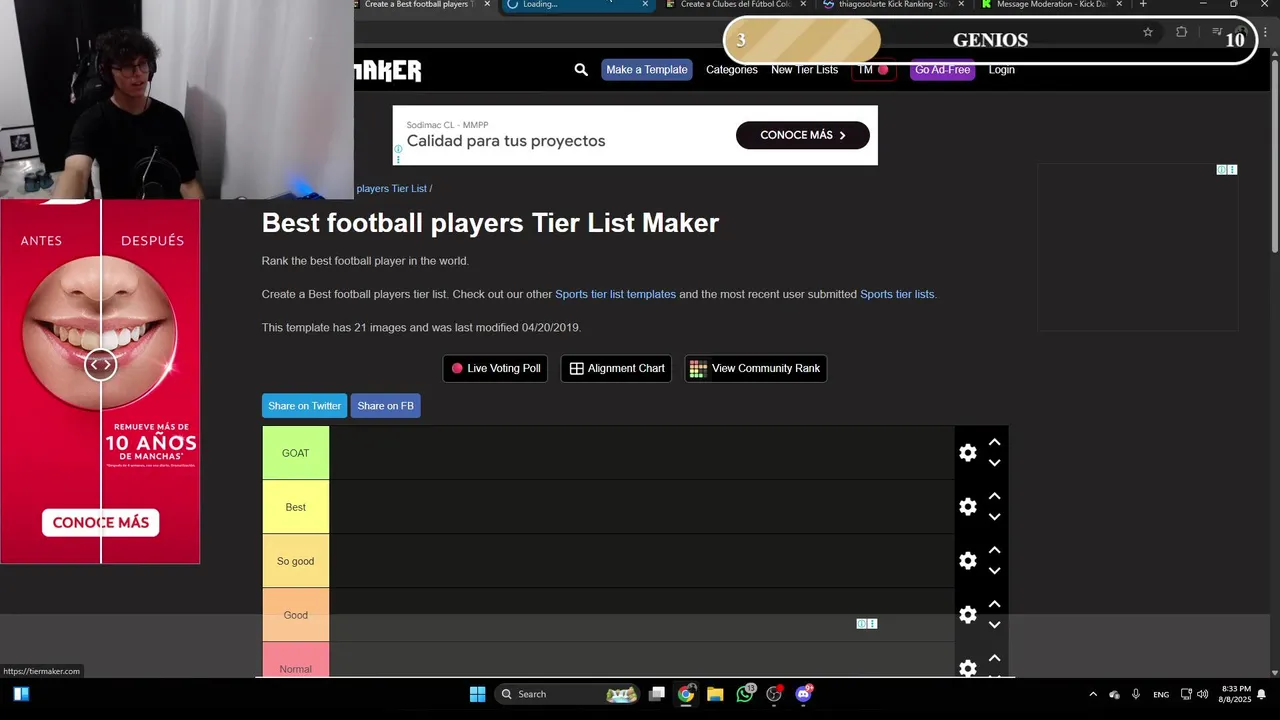
Task: Open Alignment Chart
Action: coord(617,368)
